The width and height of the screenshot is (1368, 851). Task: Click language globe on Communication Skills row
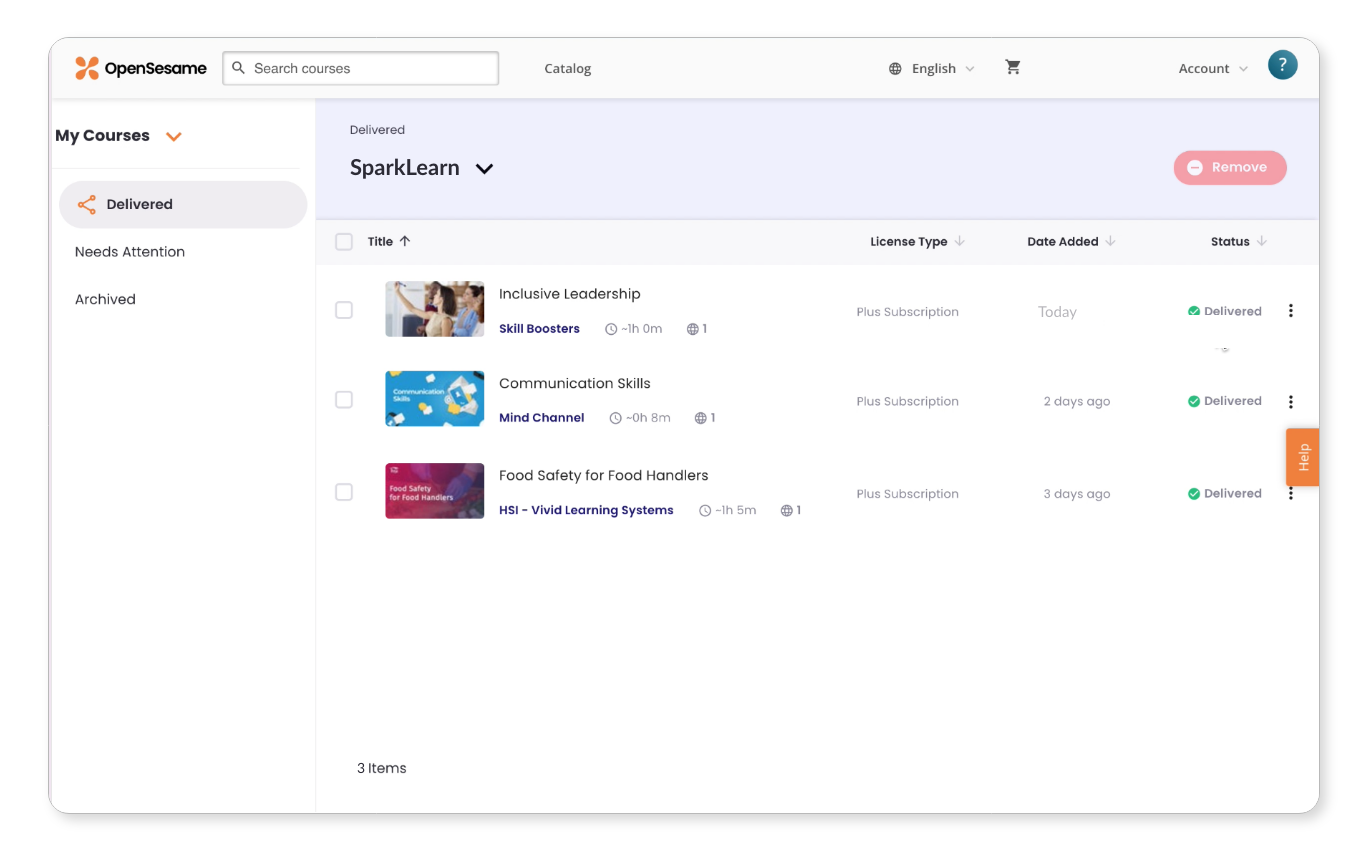700,418
